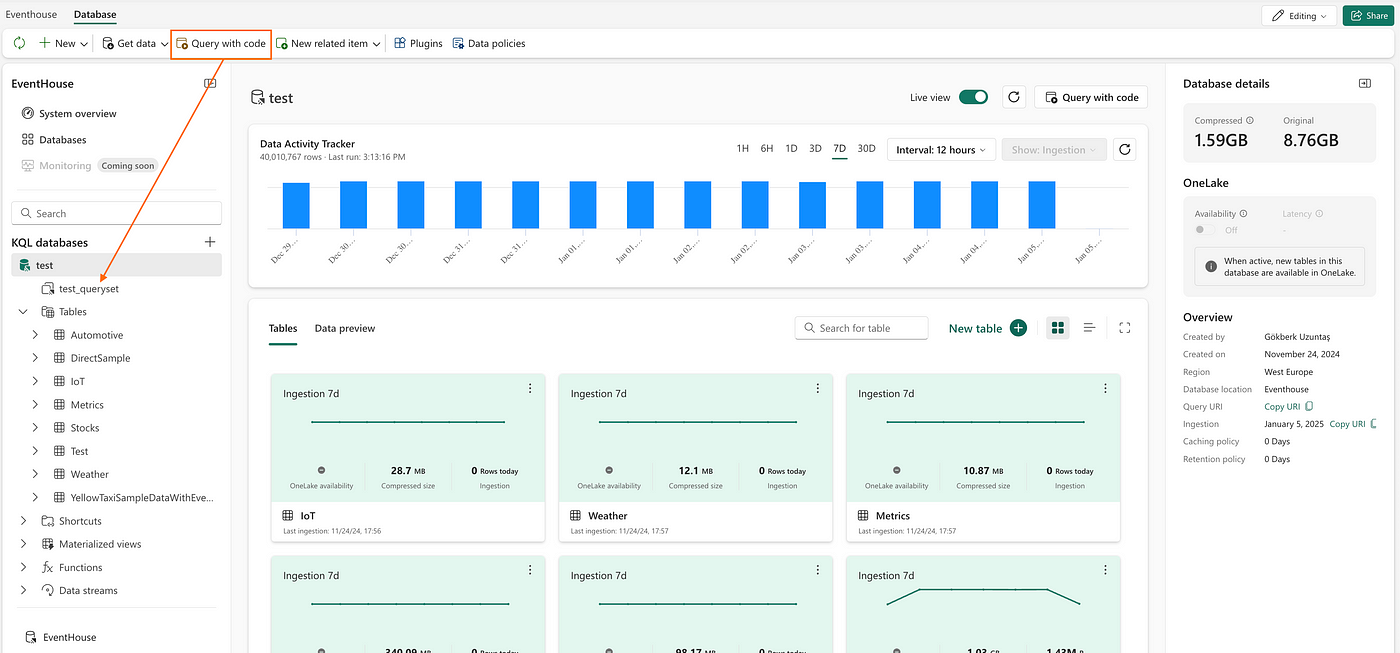Open more options on the Metrics card

[1105, 388]
